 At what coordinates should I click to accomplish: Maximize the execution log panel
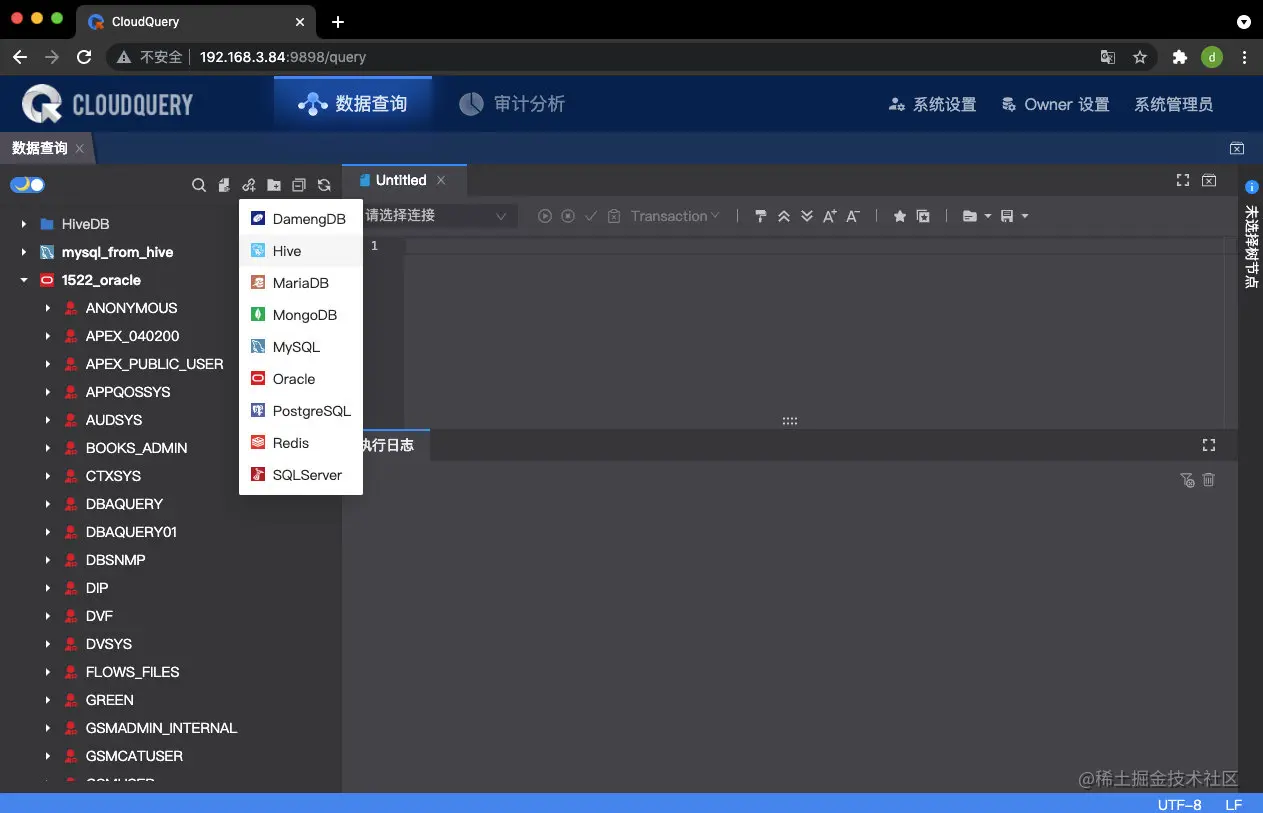(x=1208, y=445)
